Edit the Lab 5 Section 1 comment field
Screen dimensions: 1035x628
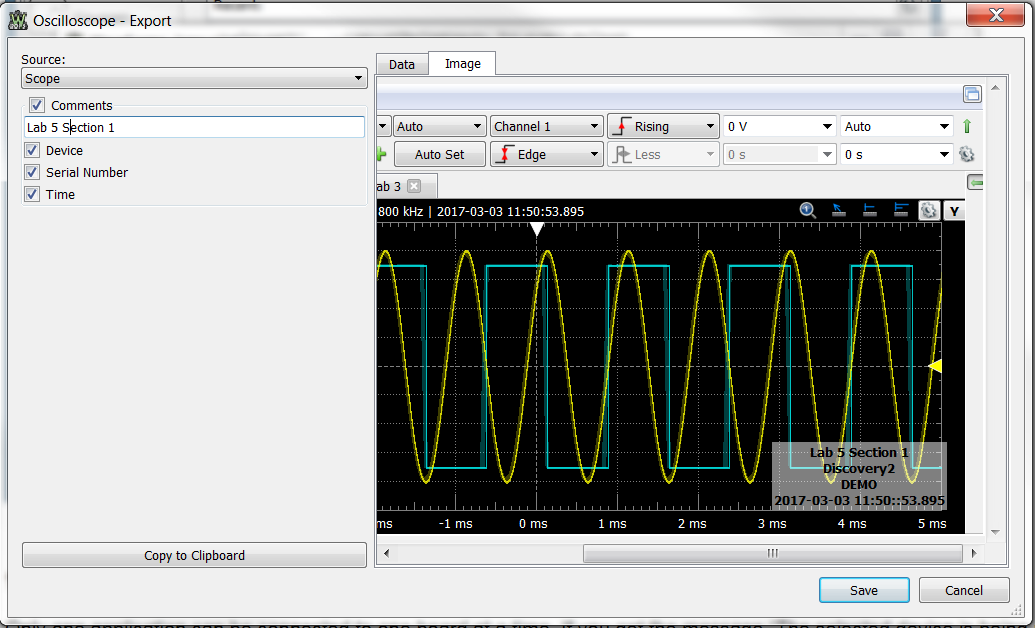click(194, 127)
